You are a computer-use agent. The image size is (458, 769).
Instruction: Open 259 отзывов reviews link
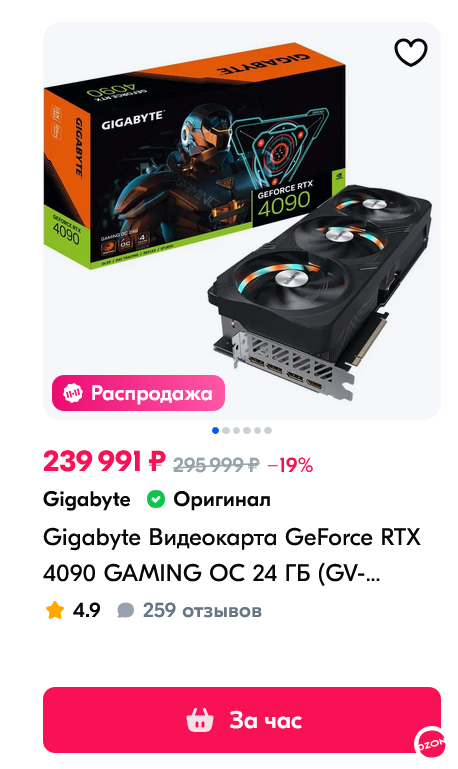(x=202, y=611)
